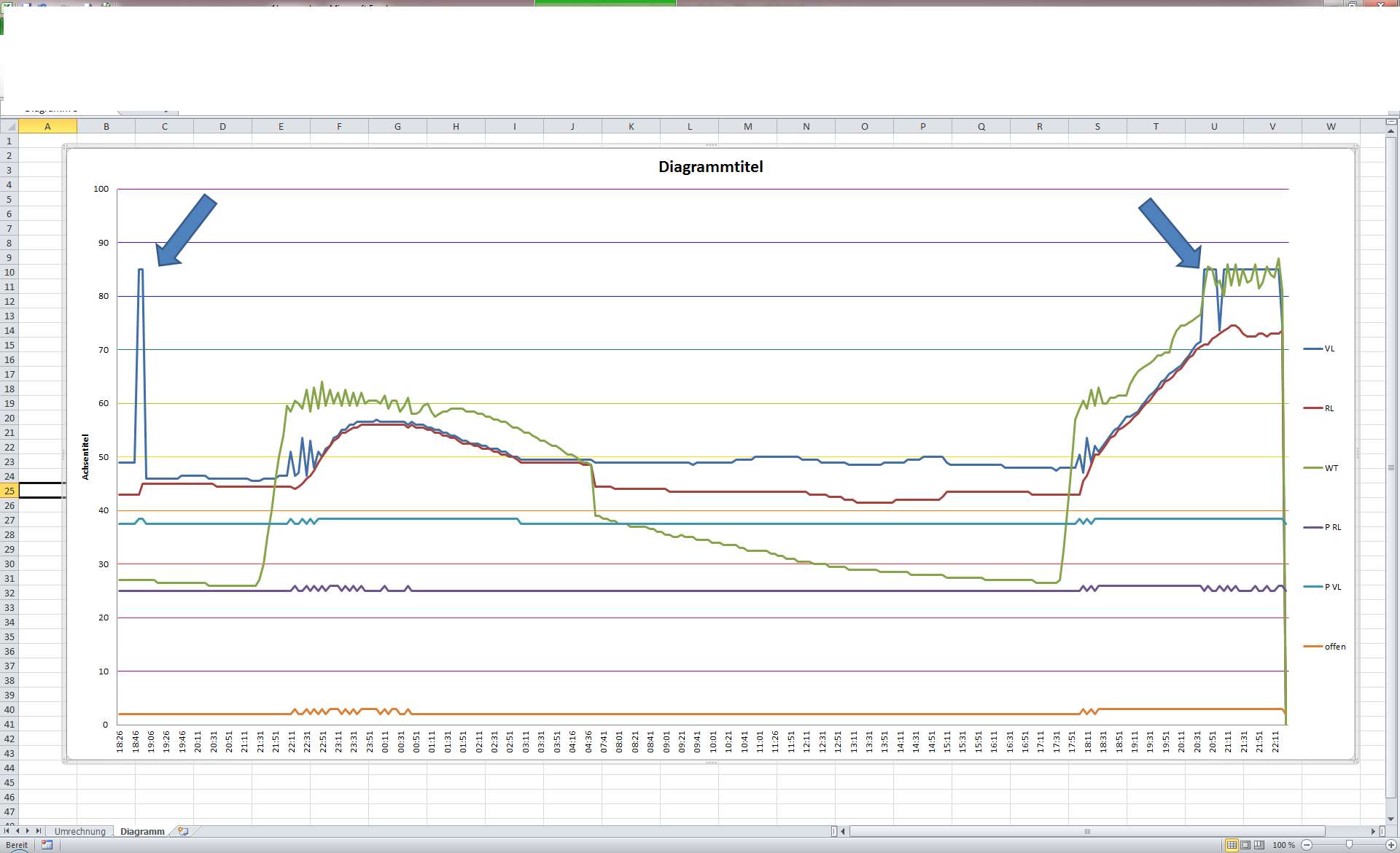1400x853 pixels.
Task: Jump to the last sheet tab arrow
Action: (x=39, y=831)
